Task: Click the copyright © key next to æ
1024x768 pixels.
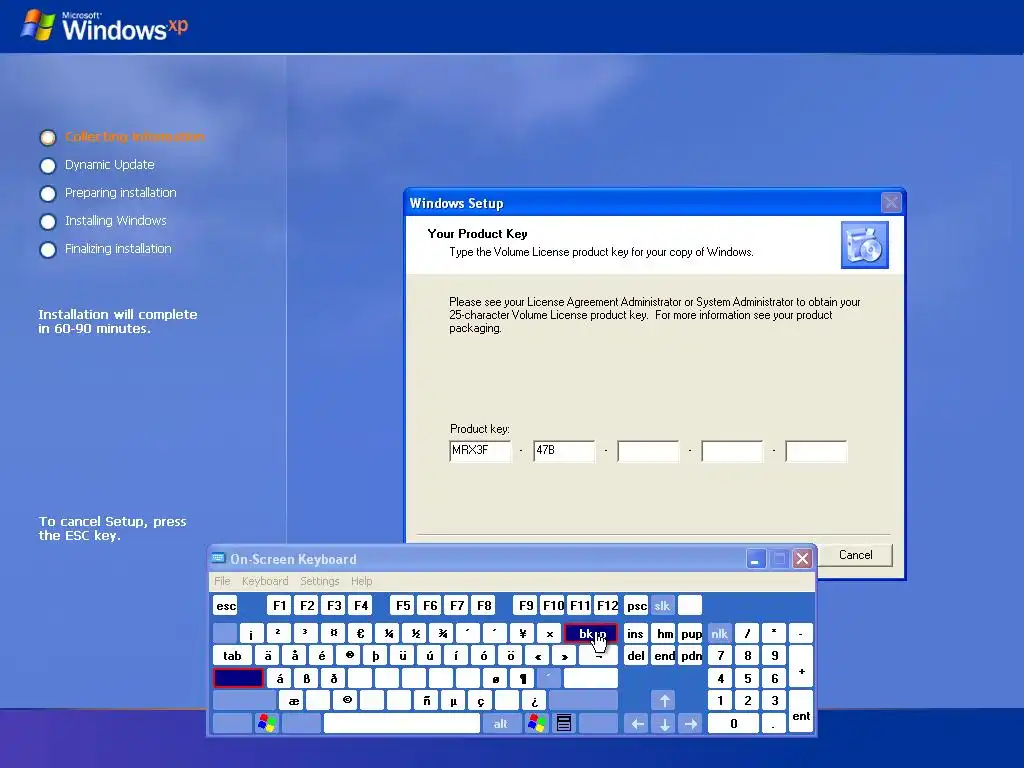Action: pyautogui.click(x=347, y=701)
